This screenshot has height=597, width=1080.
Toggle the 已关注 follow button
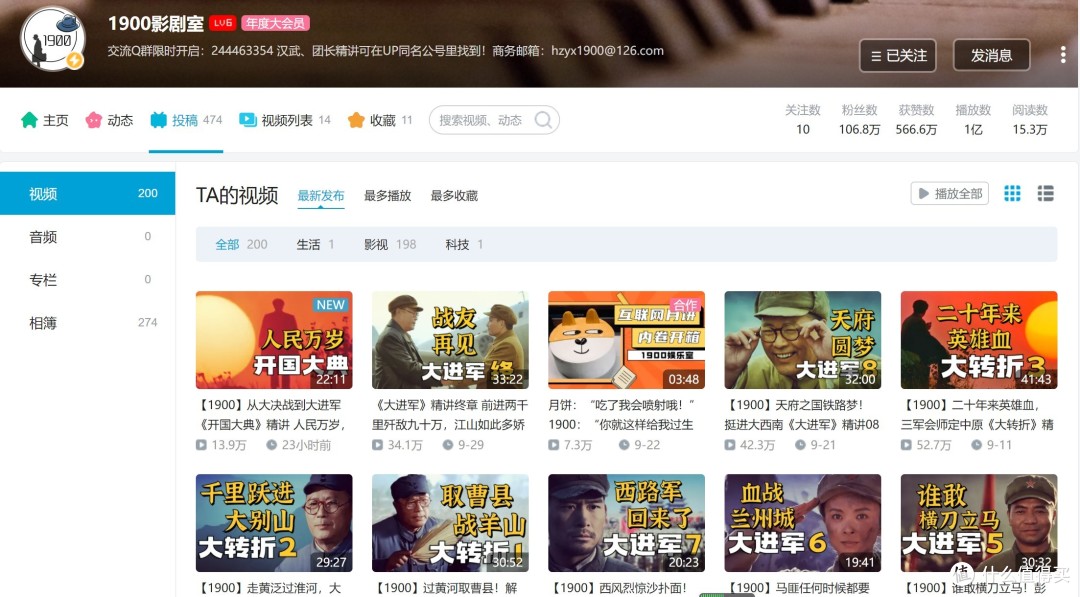(897, 56)
